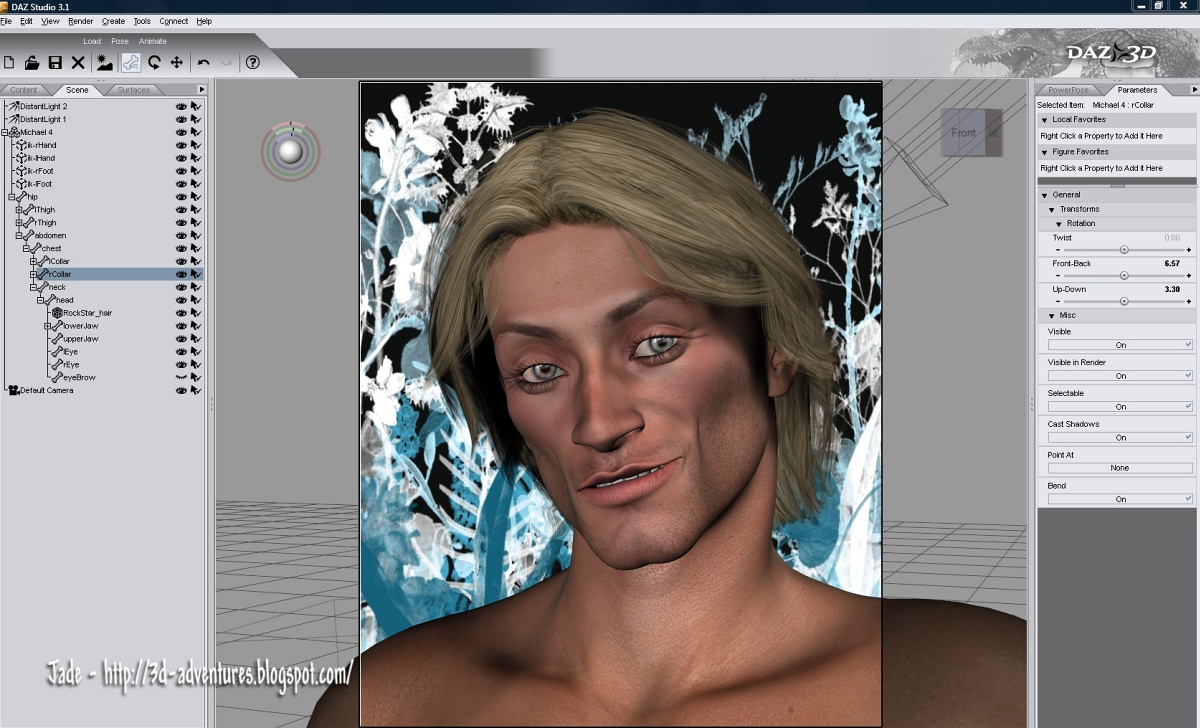Select the Rotate tool icon
The height and width of the screenshot is (728, 1200).
click(x=155, y=62)
